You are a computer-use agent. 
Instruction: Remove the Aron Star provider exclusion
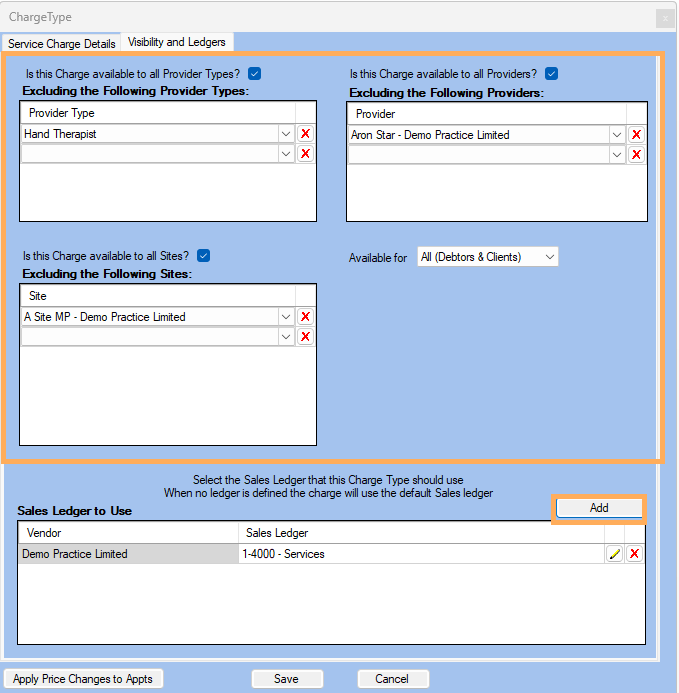(x=636, y=135)
